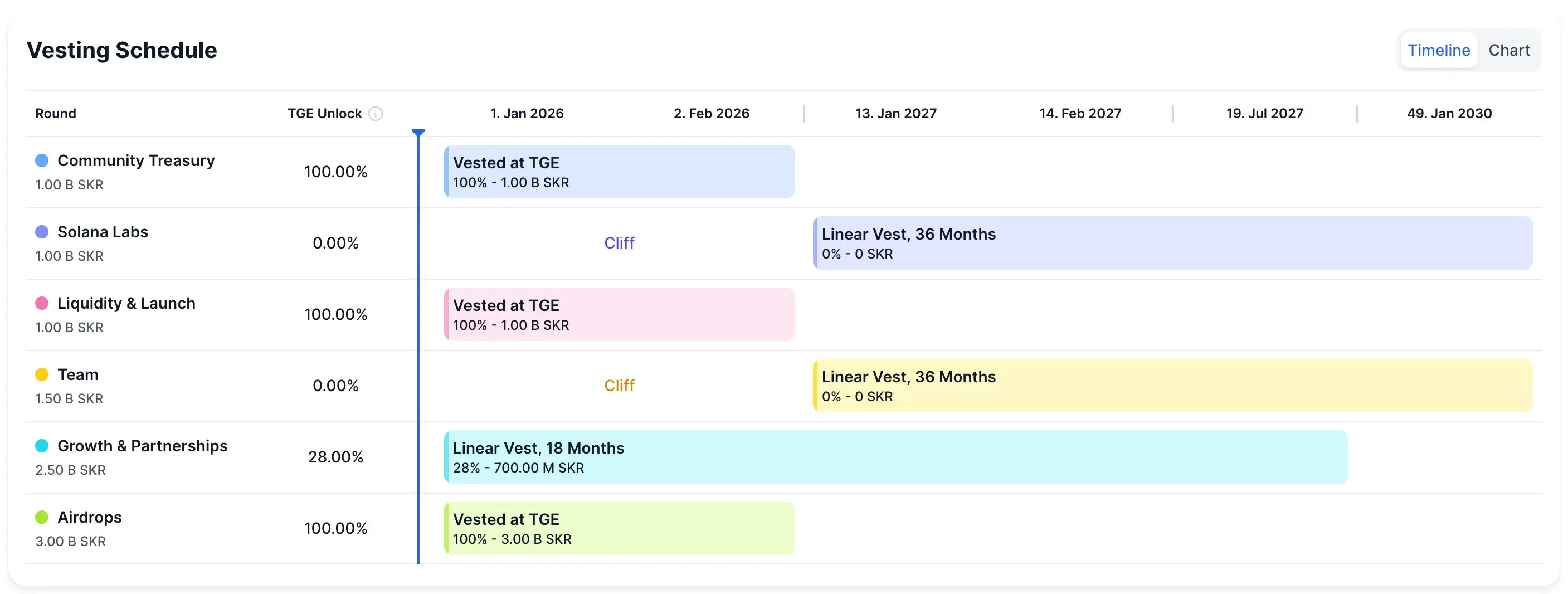This screenshot has height=594, width=1568.
Task: Click the current-date marker triangle on timeline
Action: [x=418, y=133]
